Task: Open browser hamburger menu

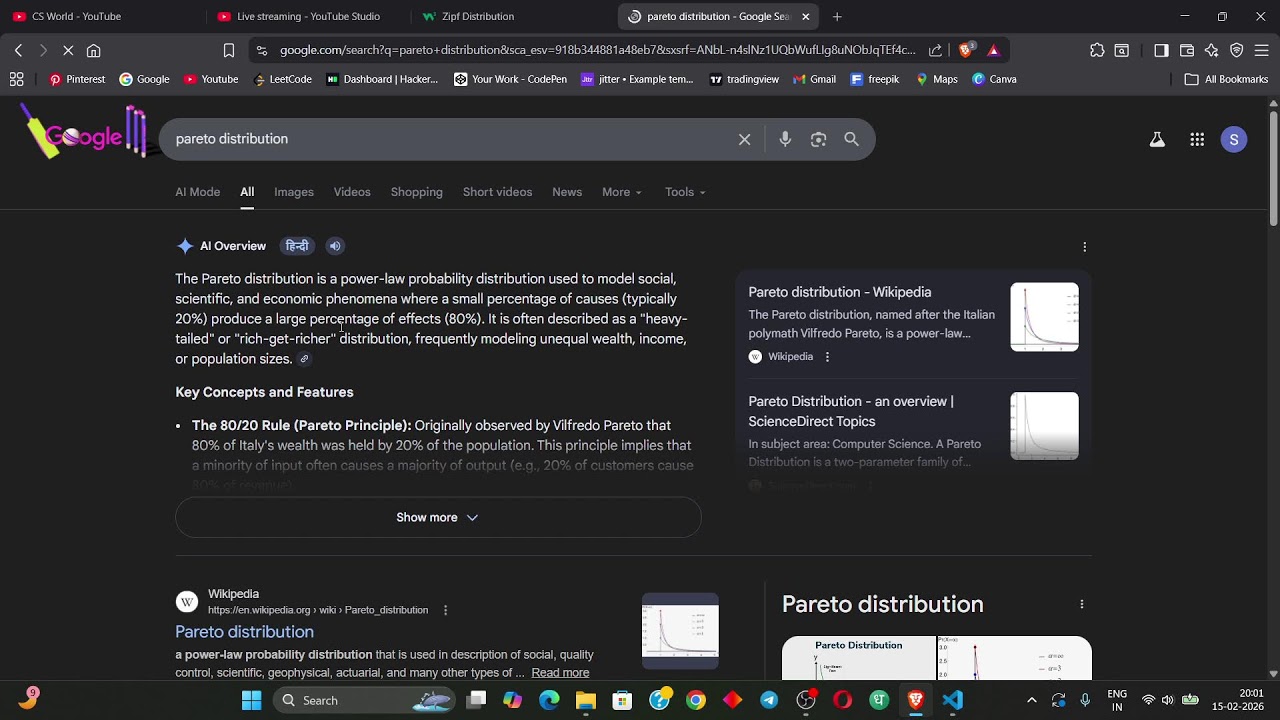Action: [1261, 50]
